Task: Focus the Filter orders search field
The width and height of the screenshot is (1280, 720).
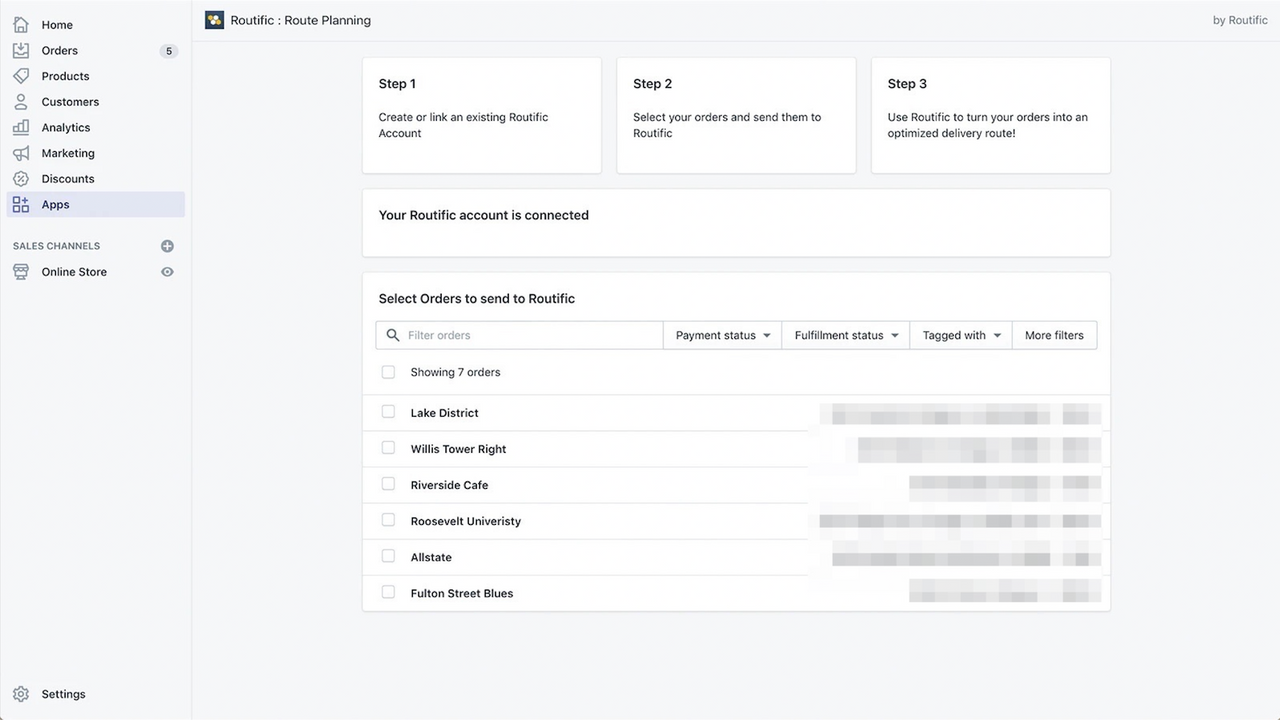Action: point(520,335)
